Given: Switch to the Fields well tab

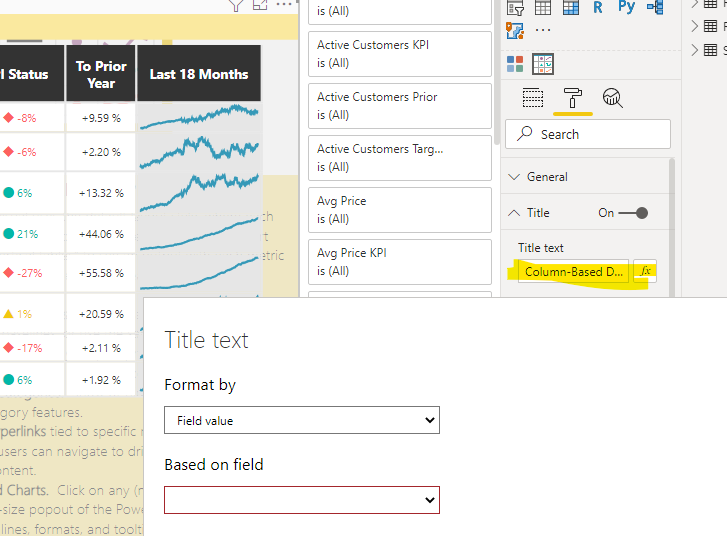Looking at the screenshot, I should (x=533, y=98).
